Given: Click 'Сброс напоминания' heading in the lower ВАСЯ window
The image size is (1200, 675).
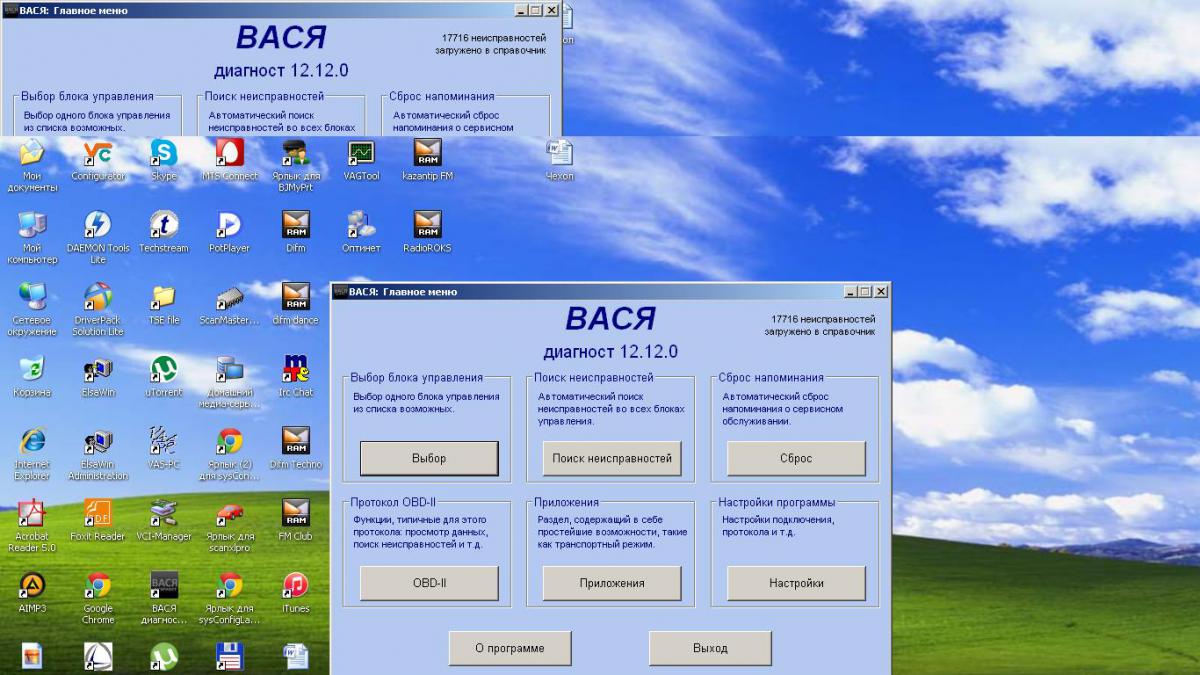Looking at the screenshot, I should (771, 377).
